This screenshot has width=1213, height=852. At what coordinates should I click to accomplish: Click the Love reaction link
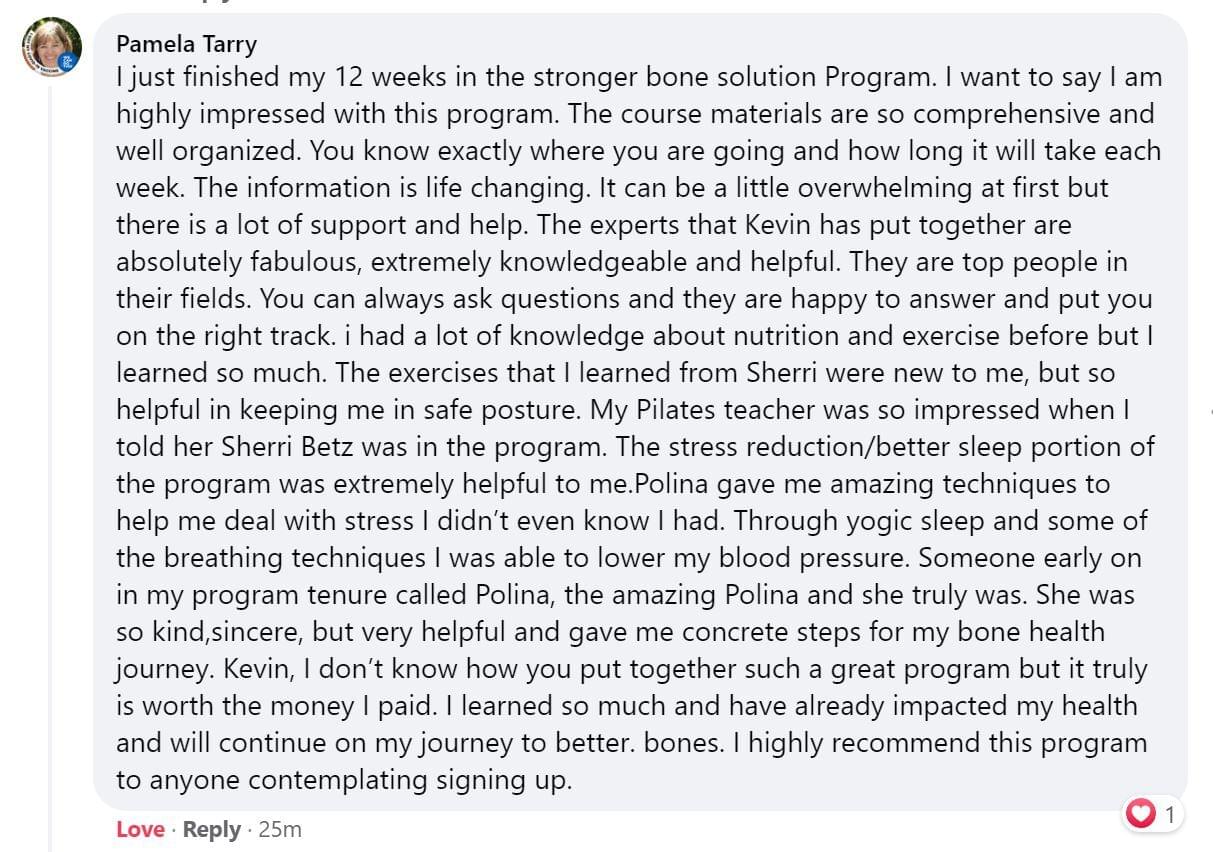140,829
